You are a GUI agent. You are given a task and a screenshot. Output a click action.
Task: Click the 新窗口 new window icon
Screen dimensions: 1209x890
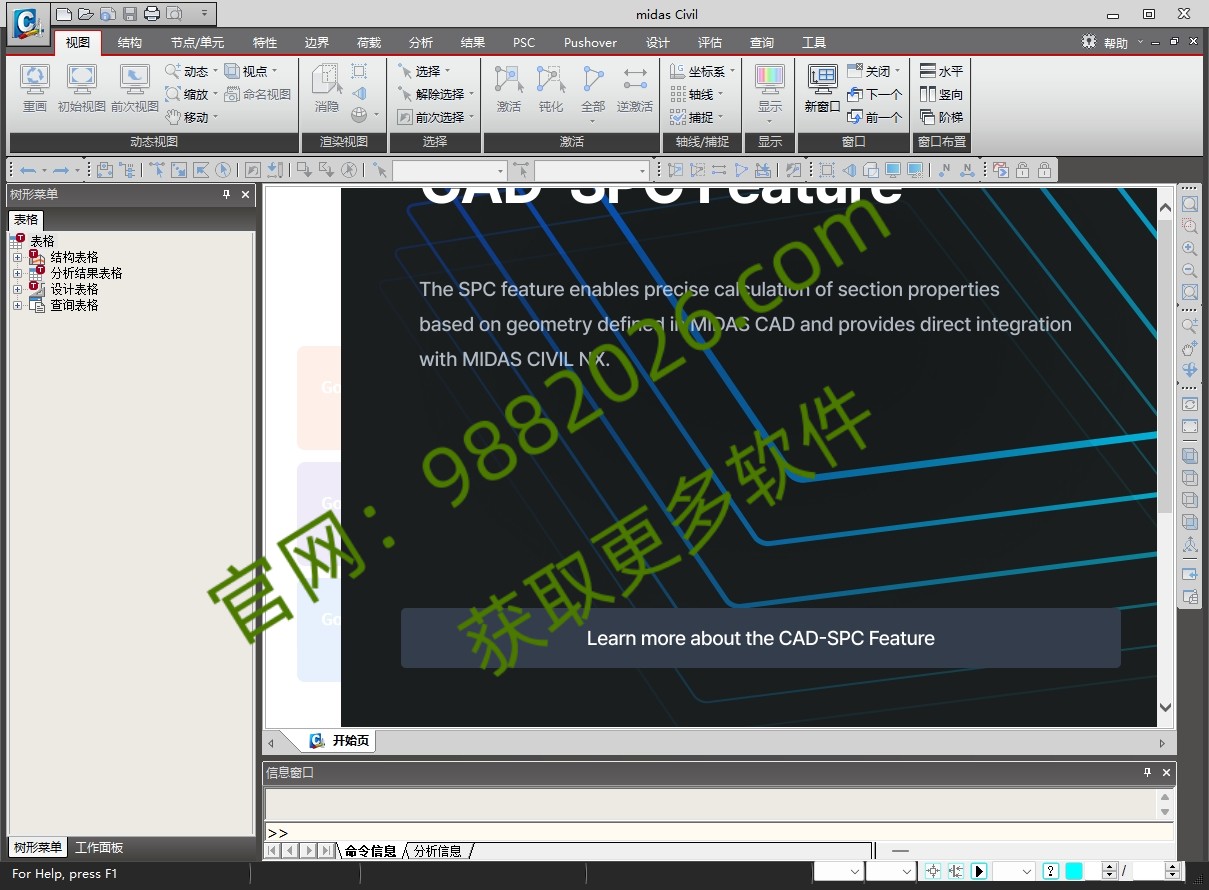click(x=822, y=79)
